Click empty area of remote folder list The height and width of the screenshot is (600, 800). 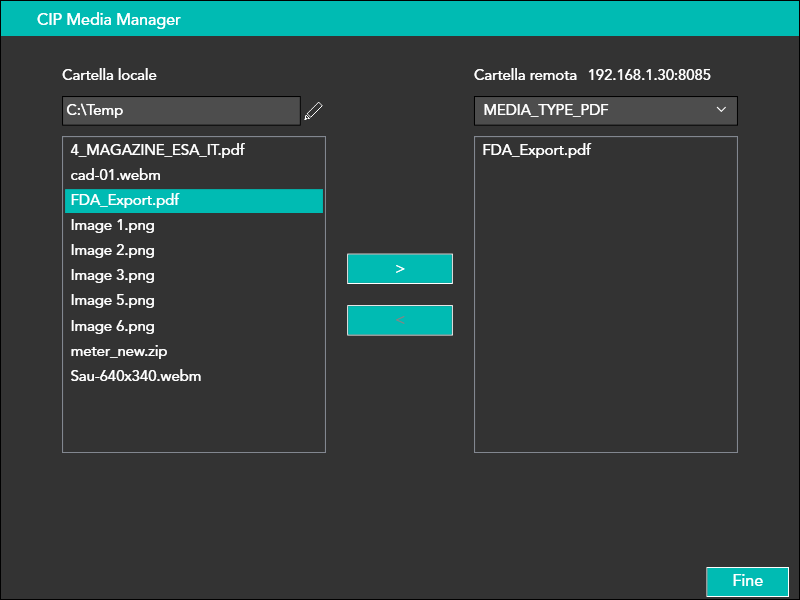click(x=605, y=320)
